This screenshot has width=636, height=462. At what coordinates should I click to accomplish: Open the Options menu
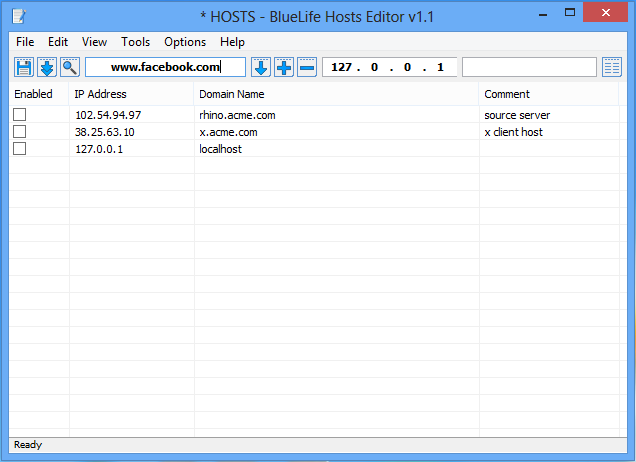click(x=185, y=42)
